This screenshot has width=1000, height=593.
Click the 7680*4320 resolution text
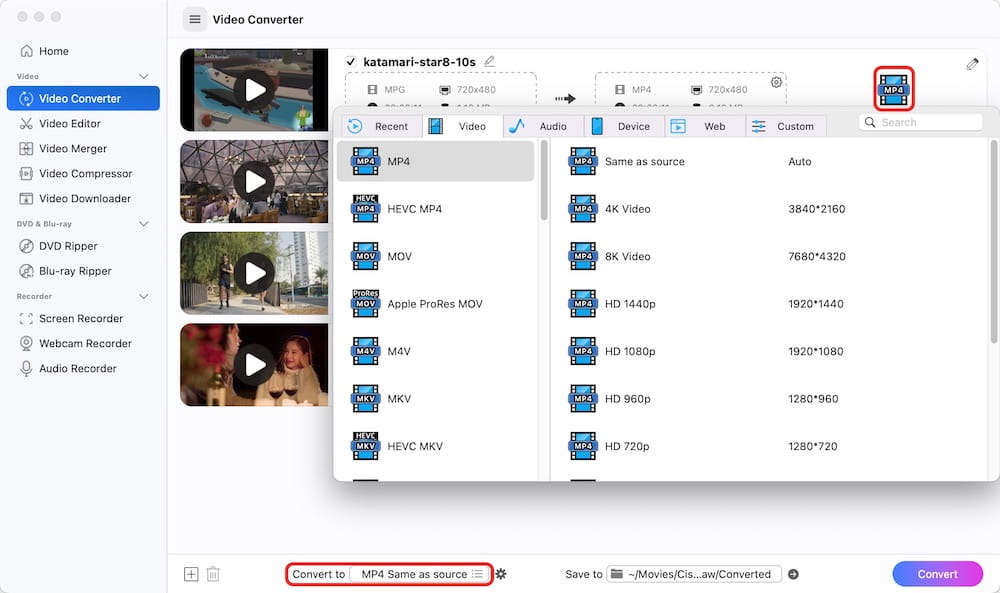pos(817,256)
